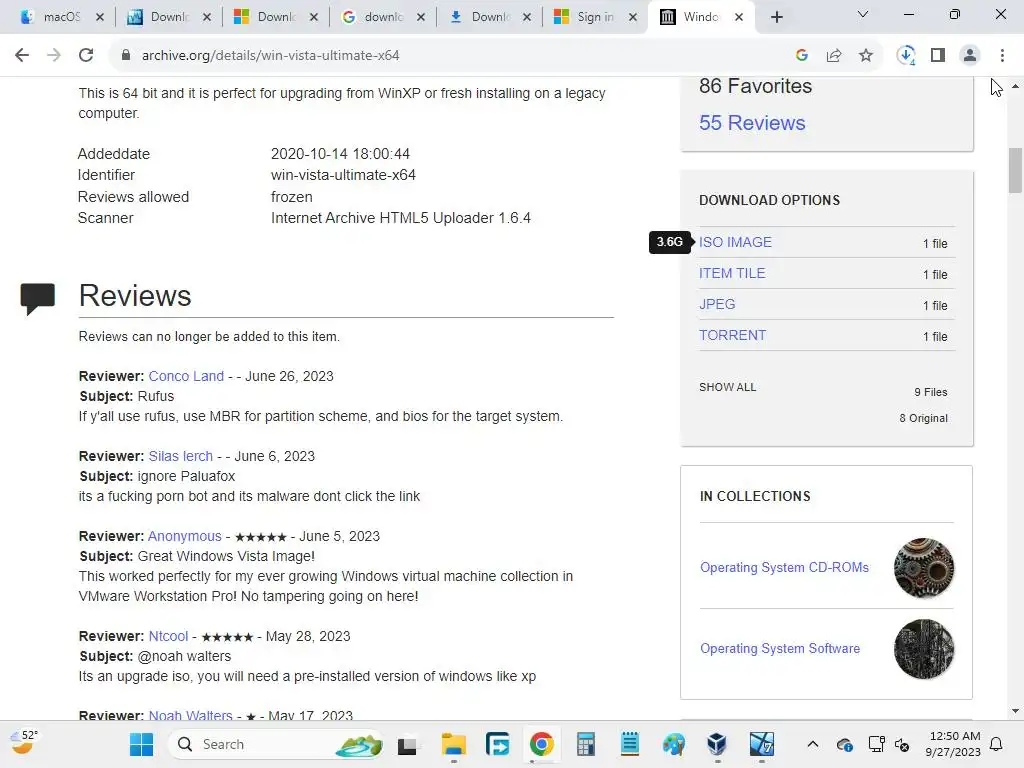Open reviewer Anonymous profile

[185, 536]
